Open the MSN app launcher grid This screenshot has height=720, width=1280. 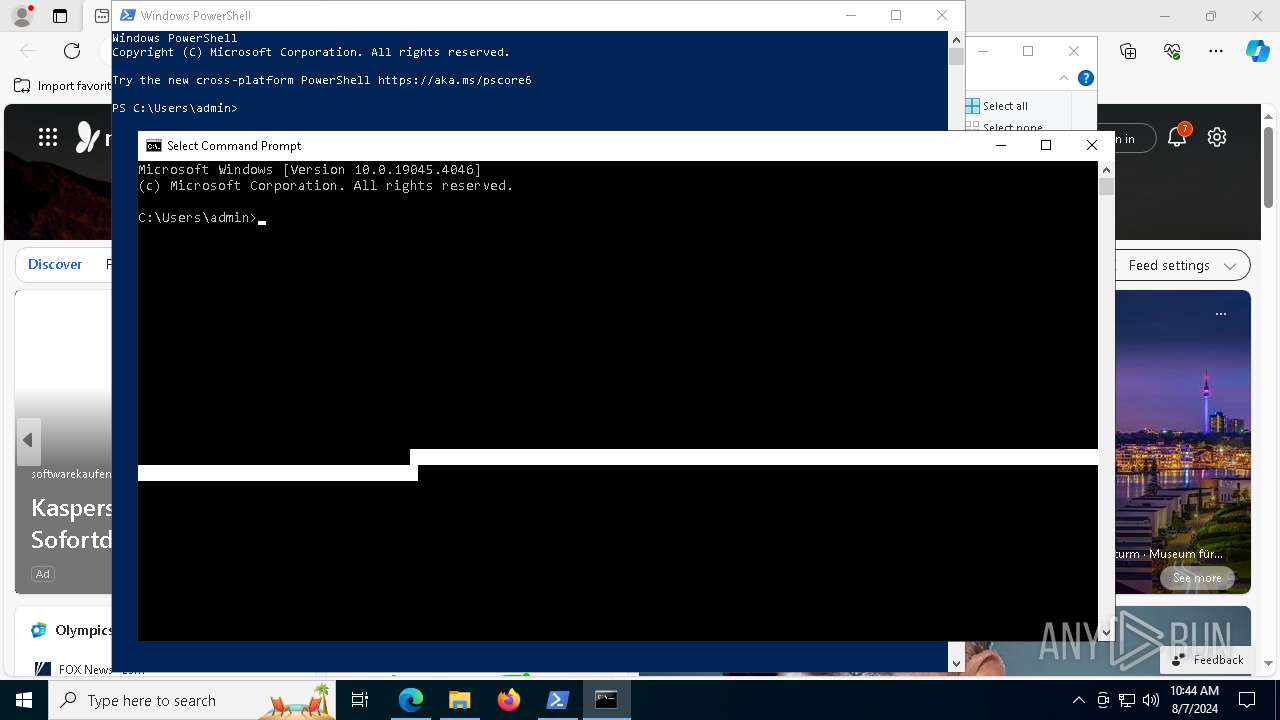(x=48, y=138)
